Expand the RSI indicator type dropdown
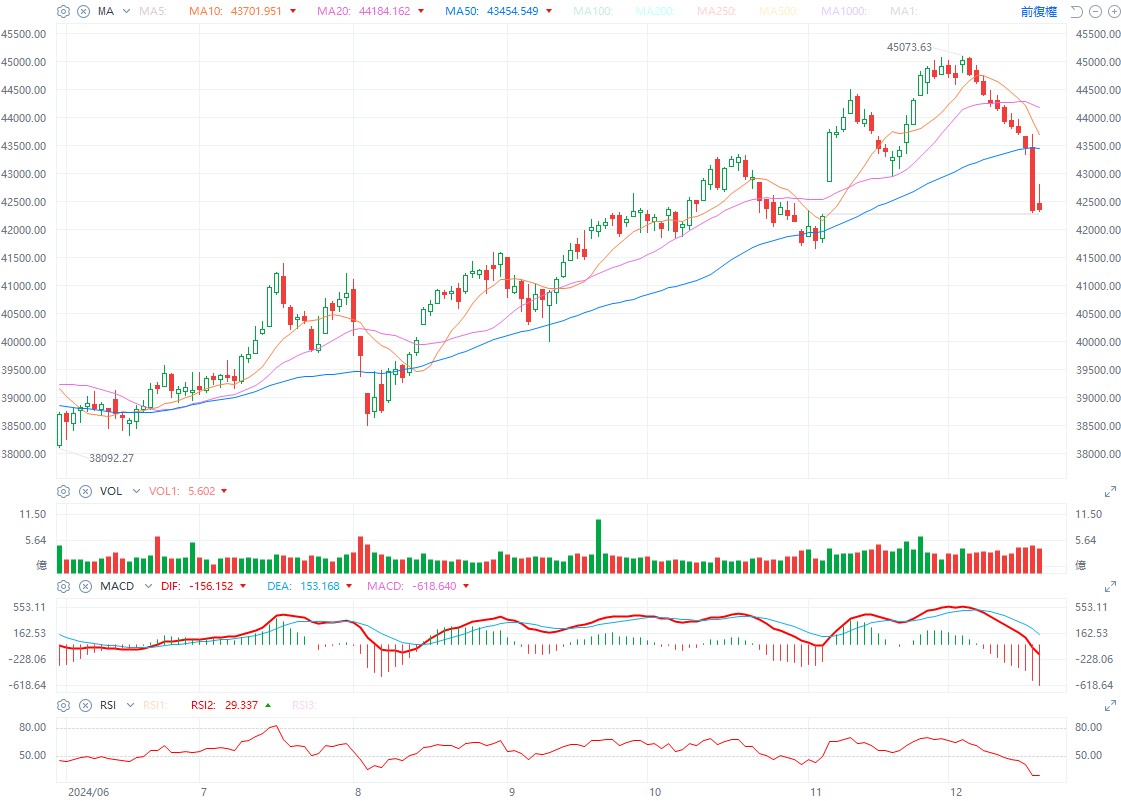Image resolution: width=1121 pixels, height=801 pixels. pyautogui.click(x=130, y=705)
